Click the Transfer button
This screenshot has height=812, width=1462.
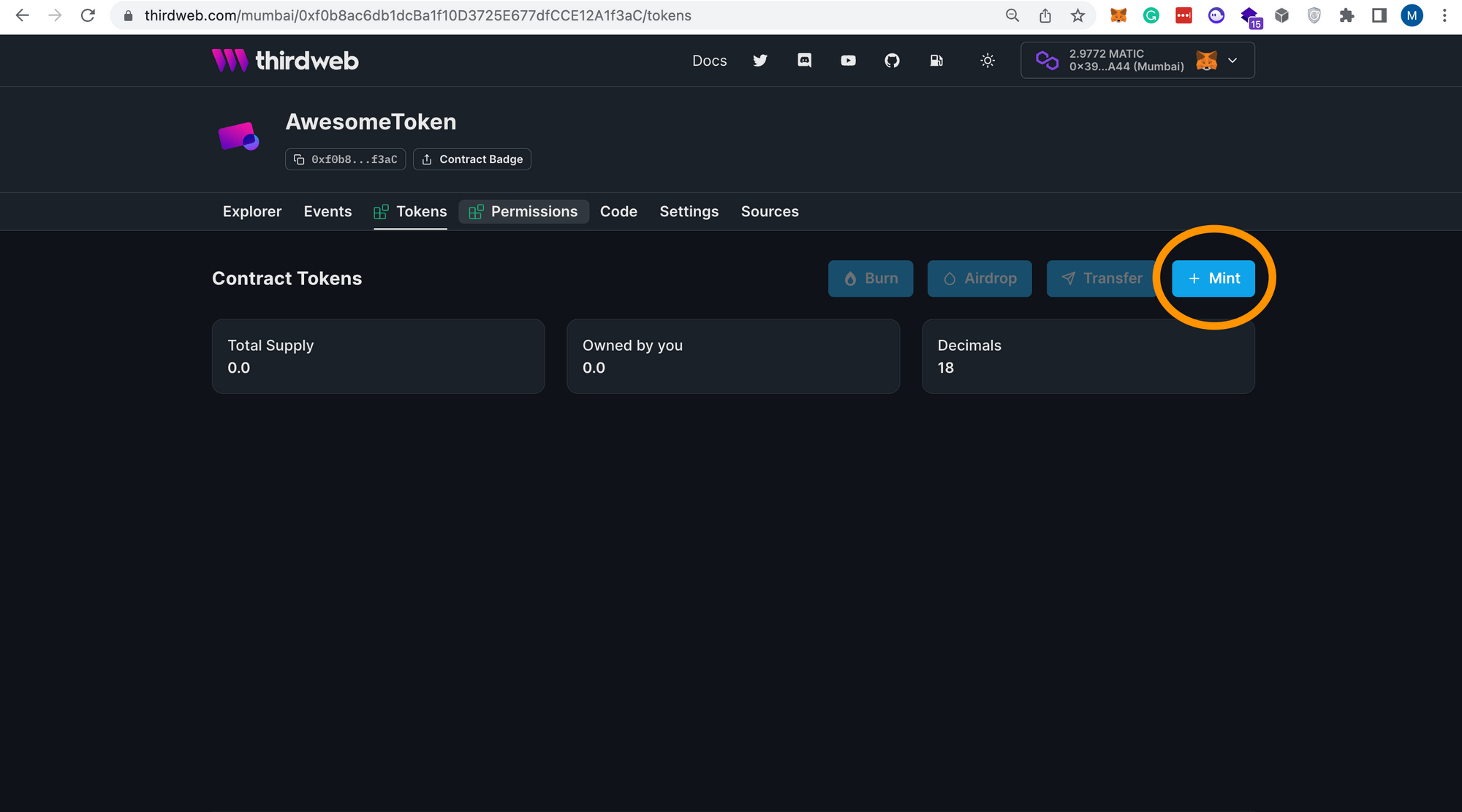click(x=1101, y=278)
